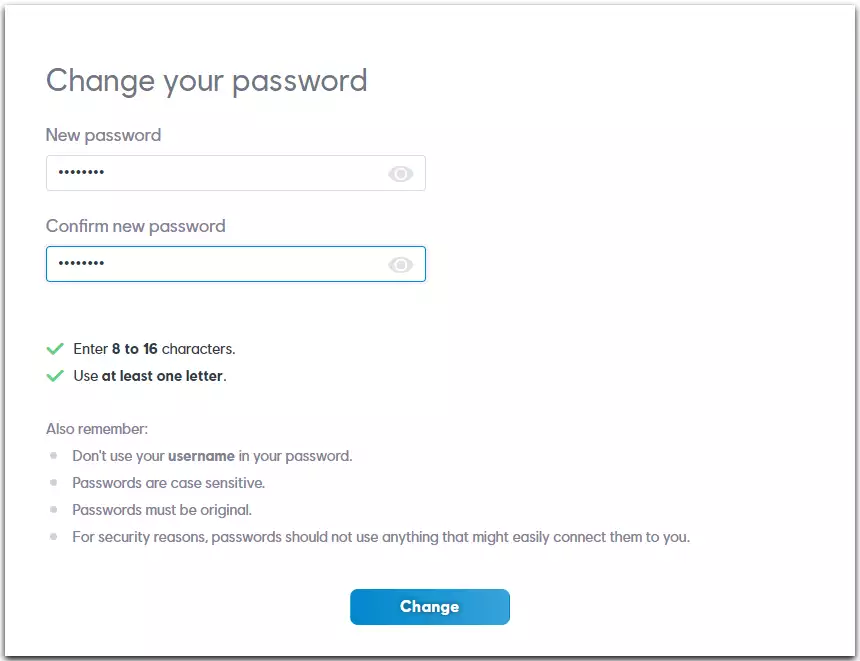The image size is (860, 661).
Task: Focus the New password input field
Action: point(236,173)
